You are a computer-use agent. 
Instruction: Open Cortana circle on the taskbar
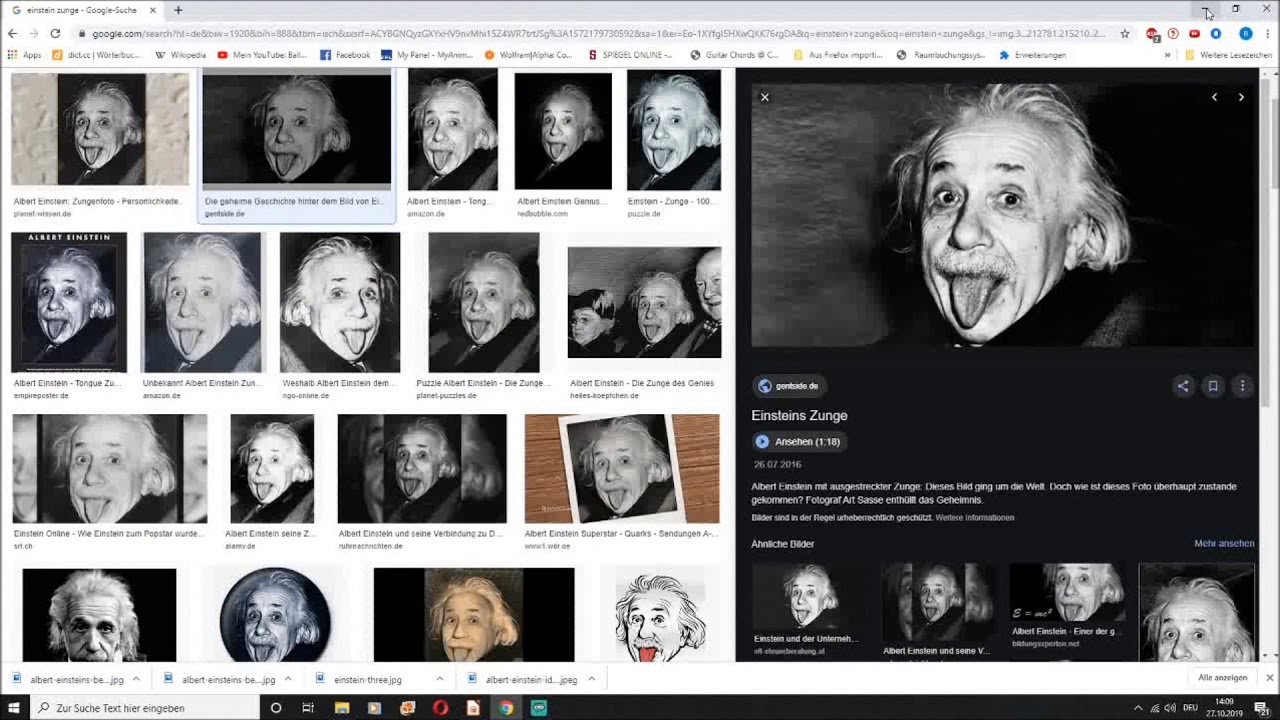pyautogui.click(x=276, y=708)
